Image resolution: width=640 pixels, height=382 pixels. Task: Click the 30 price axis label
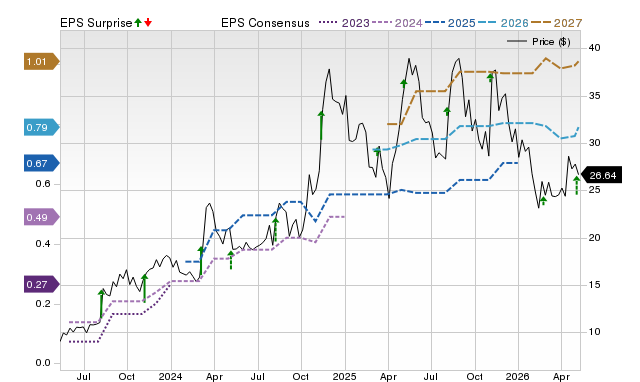pyautogui.click(x=594, y=143)
